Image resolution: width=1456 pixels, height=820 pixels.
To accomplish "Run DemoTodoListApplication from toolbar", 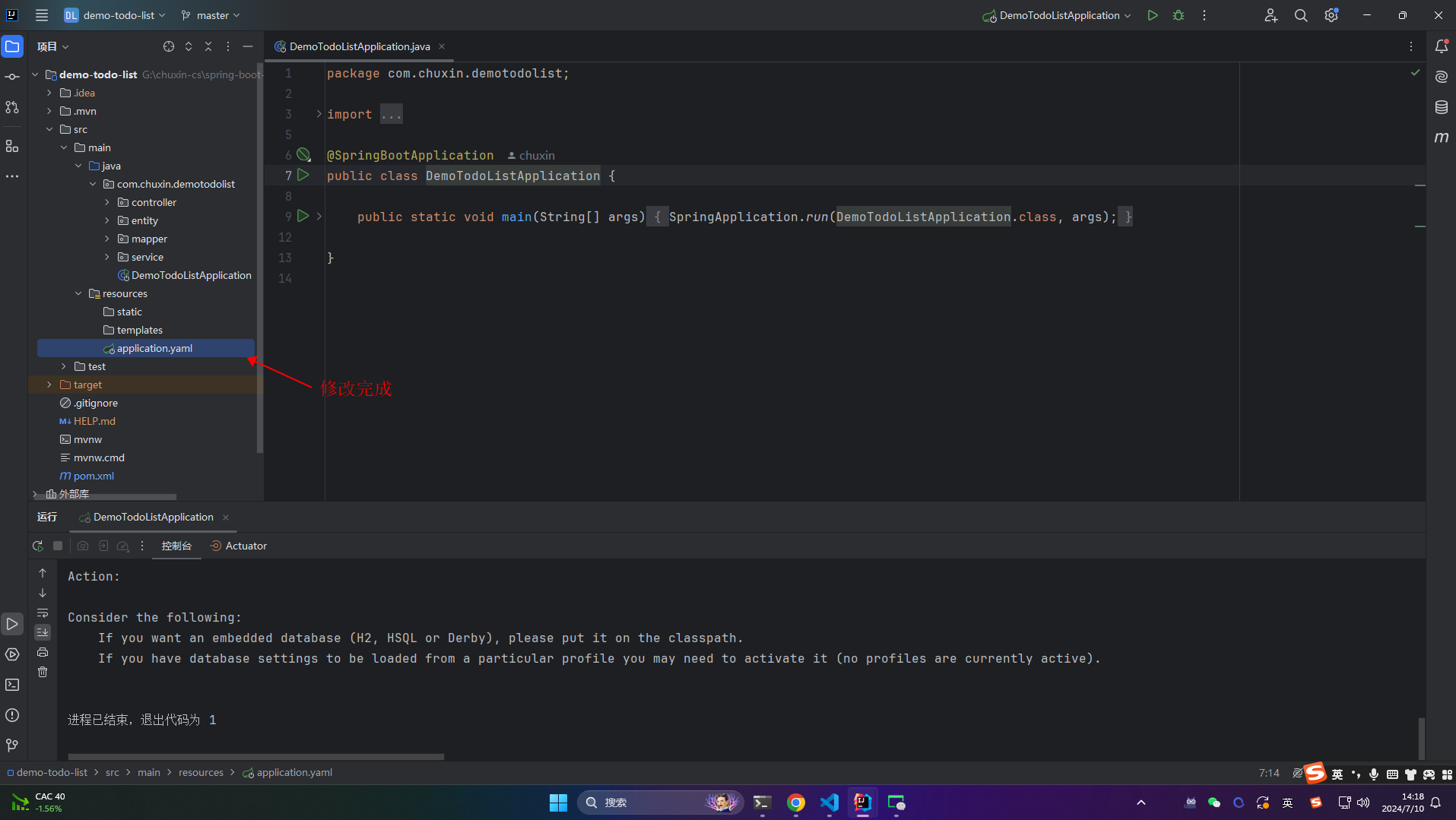I will (1153, 15).
